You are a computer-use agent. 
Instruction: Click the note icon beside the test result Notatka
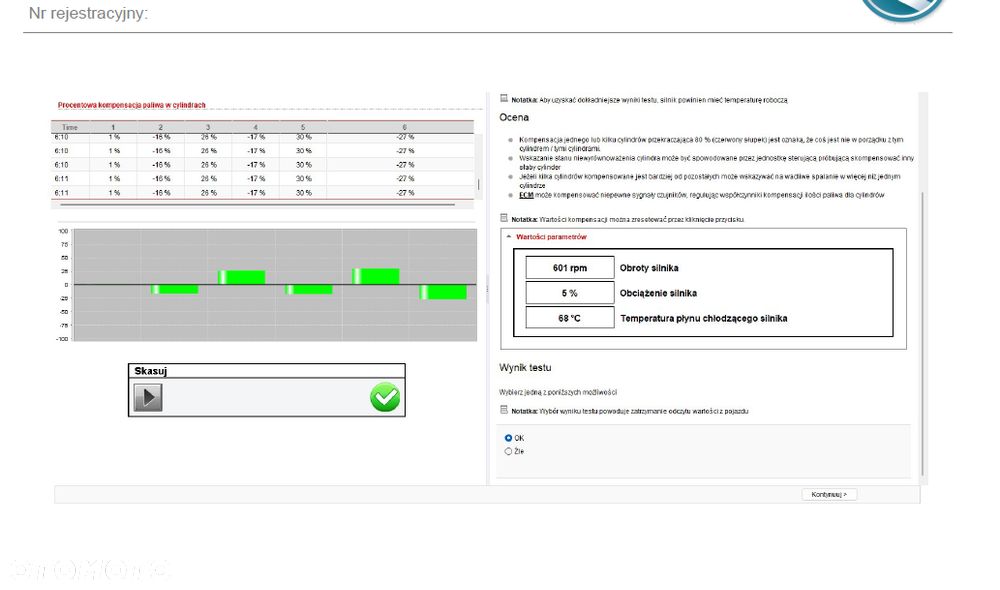tap(504, 410)
